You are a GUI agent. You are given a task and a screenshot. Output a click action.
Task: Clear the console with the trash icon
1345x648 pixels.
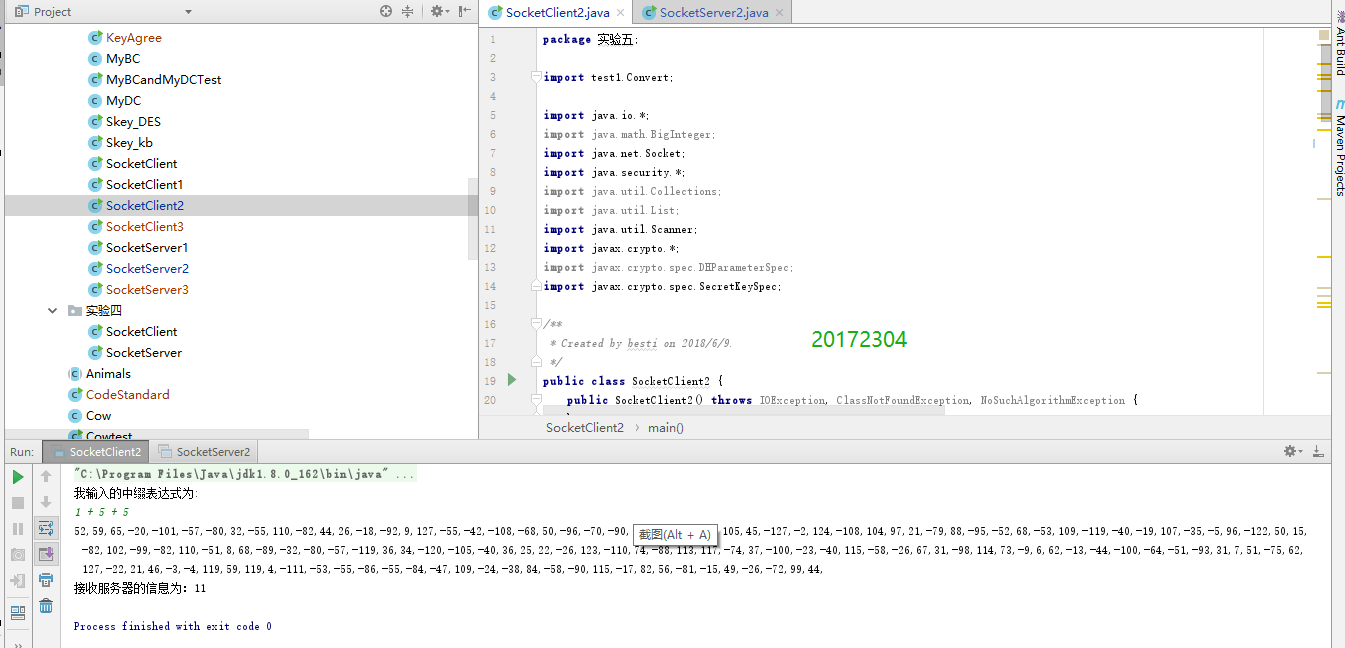pos(46,606)
